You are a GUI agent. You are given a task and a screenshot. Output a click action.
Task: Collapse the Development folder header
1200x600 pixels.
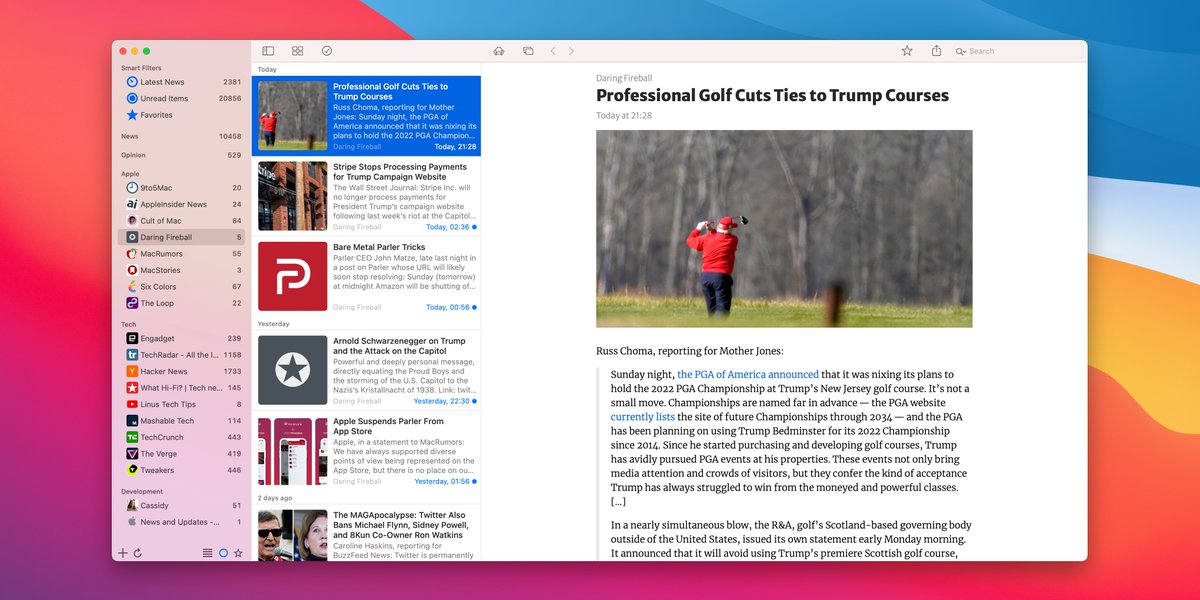pos(142,491)
